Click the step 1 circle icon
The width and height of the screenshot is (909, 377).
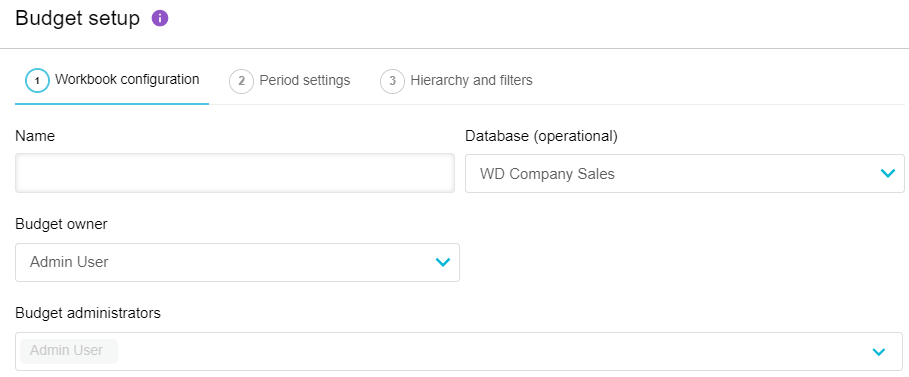[x=37, y=81]
